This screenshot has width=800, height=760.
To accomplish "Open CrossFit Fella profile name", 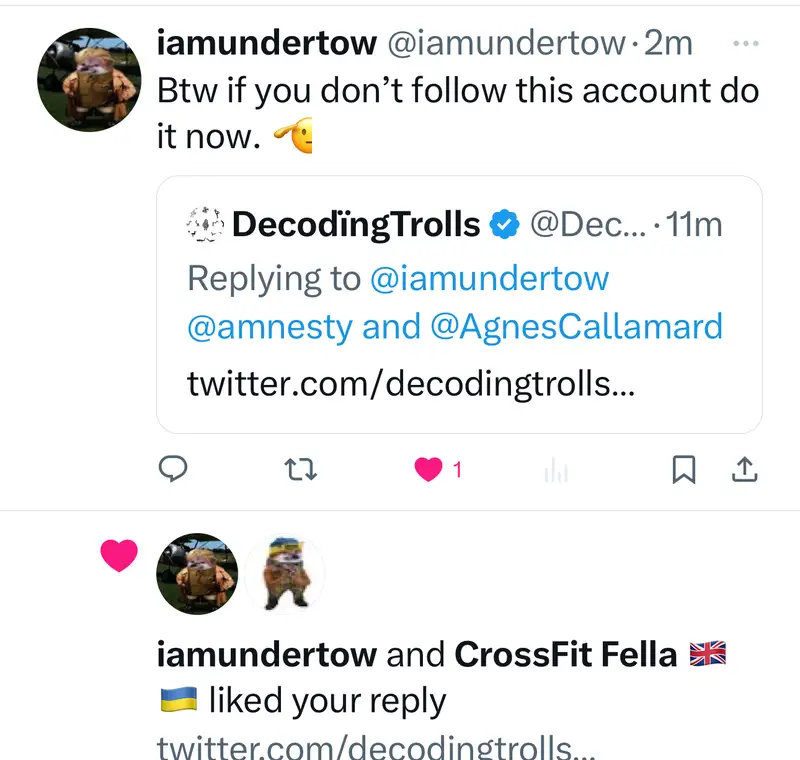I will [x=566, y=654].
